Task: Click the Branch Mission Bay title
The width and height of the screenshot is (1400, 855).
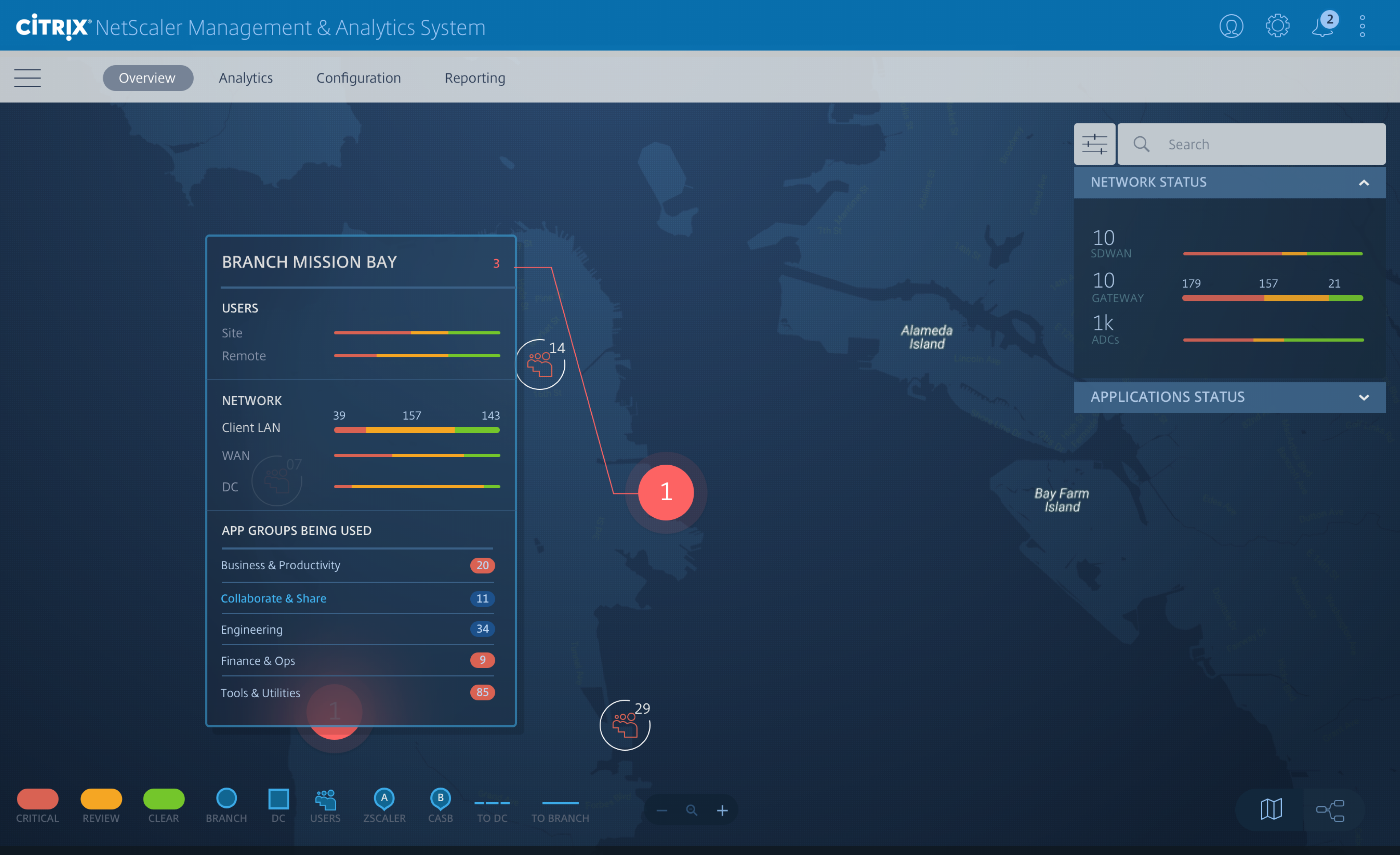Action: (x=309, y=261)
